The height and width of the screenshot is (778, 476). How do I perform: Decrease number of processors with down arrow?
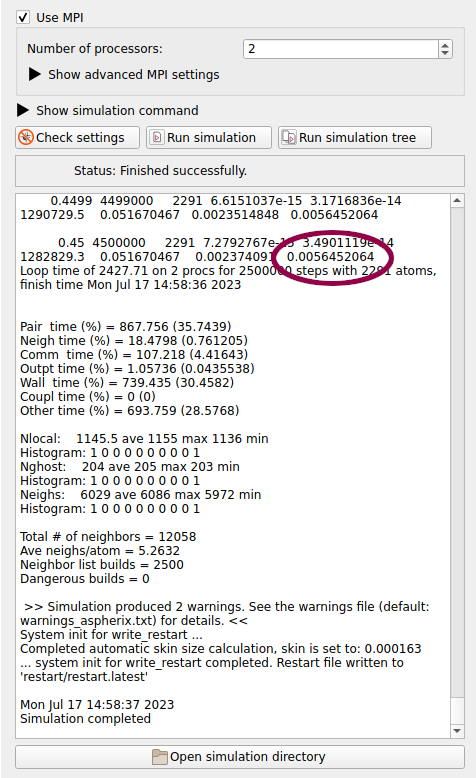(x=445, y=54)
